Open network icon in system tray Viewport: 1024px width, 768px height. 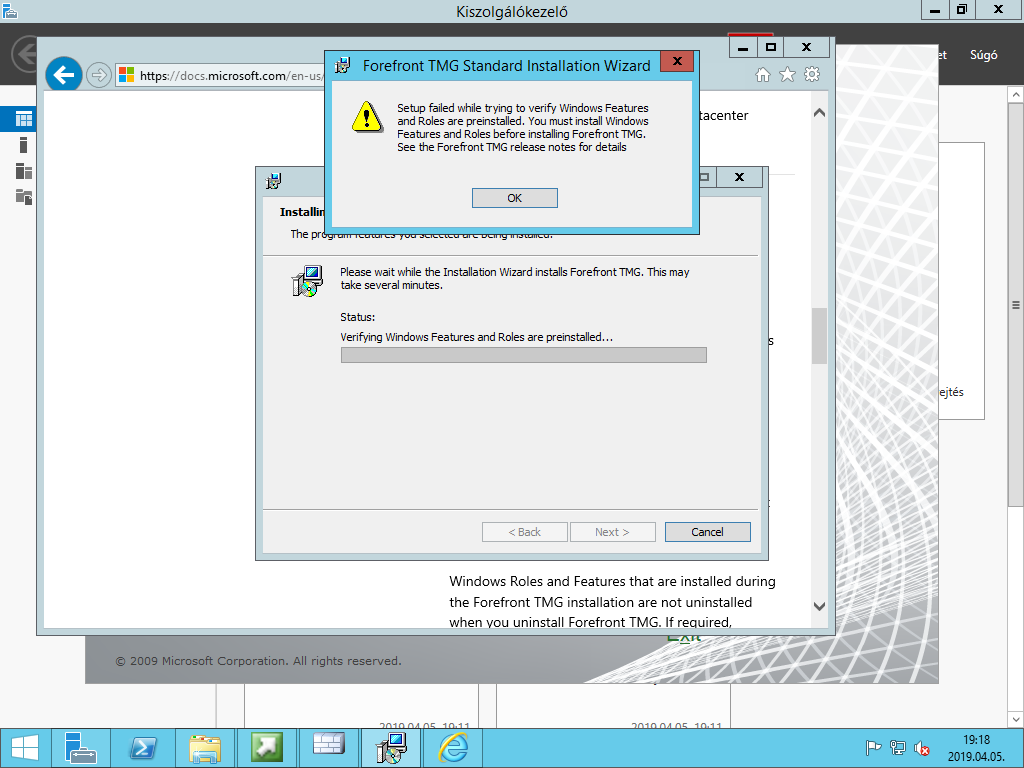898,748
